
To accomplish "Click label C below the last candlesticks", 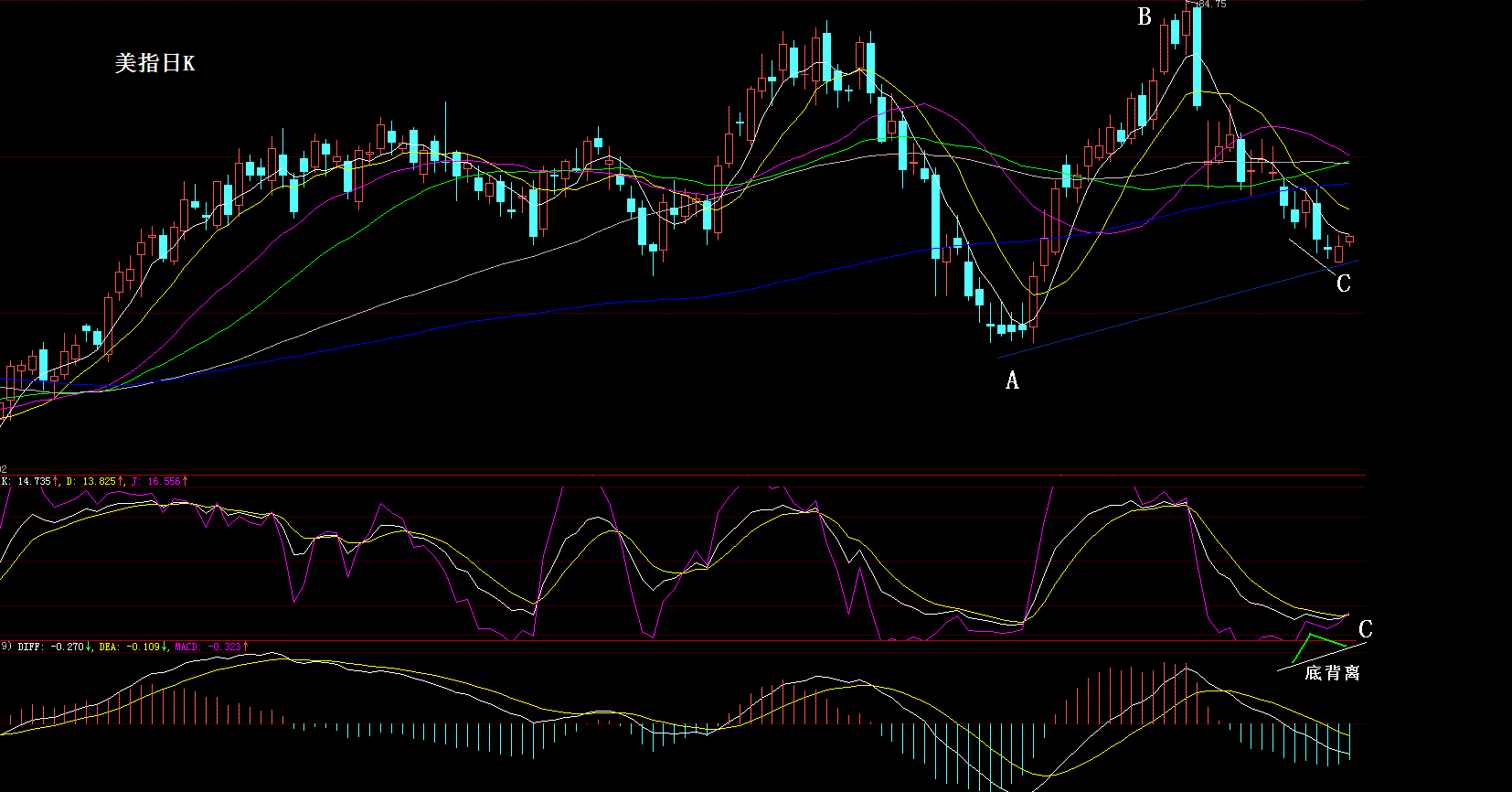I will point(1343,284).
